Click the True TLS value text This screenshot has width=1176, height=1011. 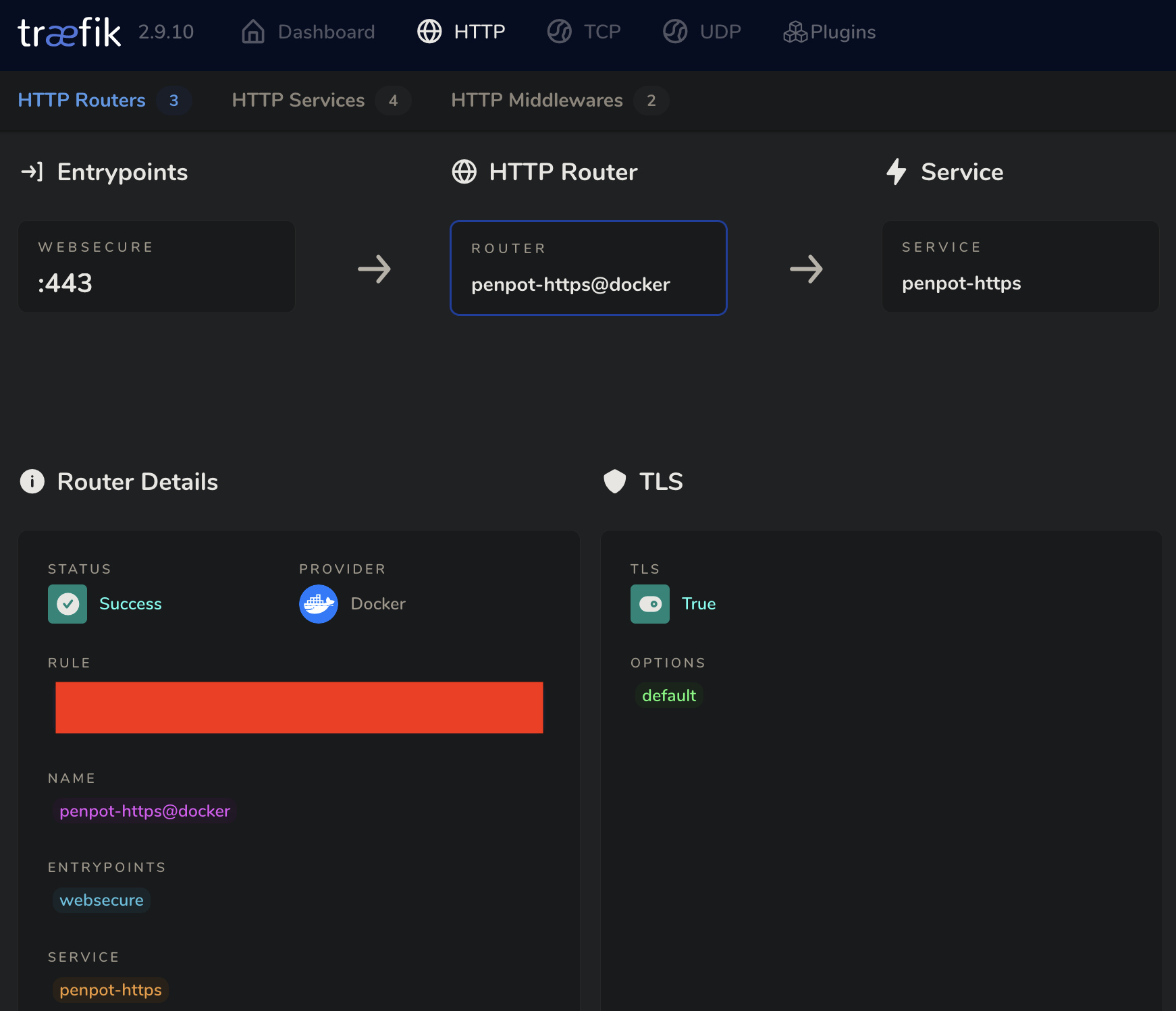coord(699,604)
